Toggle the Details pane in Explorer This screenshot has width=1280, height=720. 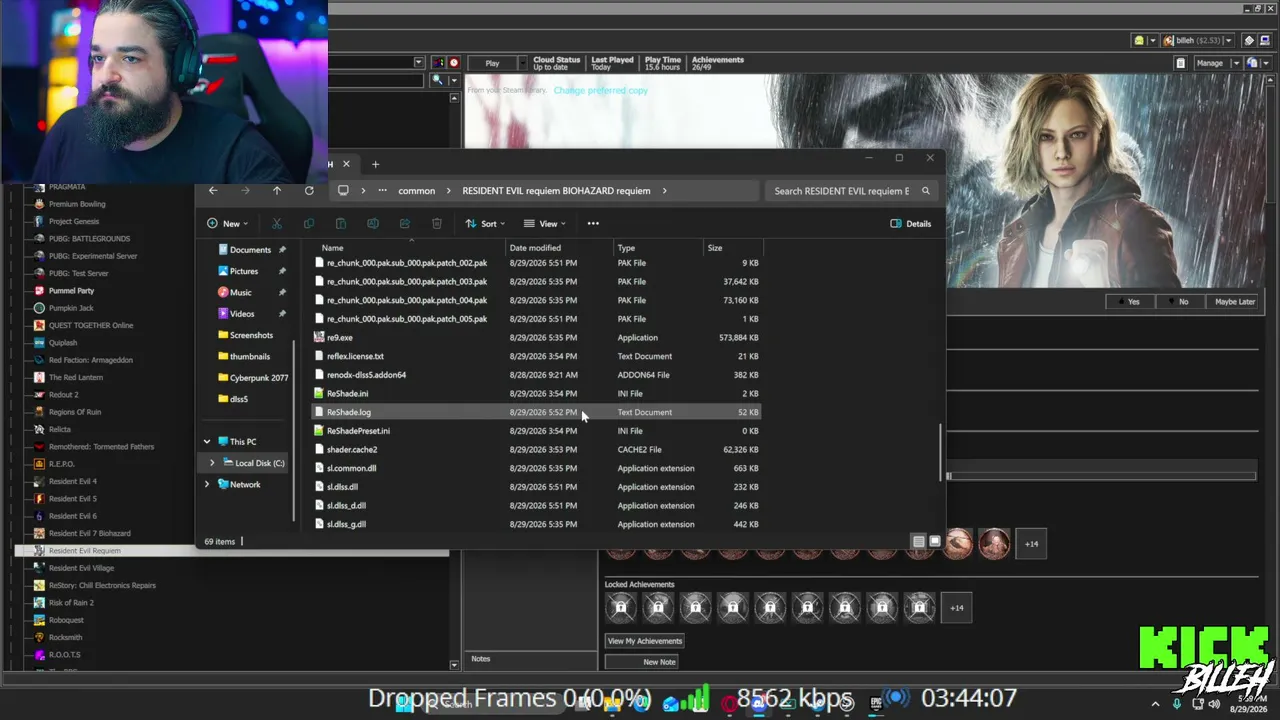[x=910, y=224]
